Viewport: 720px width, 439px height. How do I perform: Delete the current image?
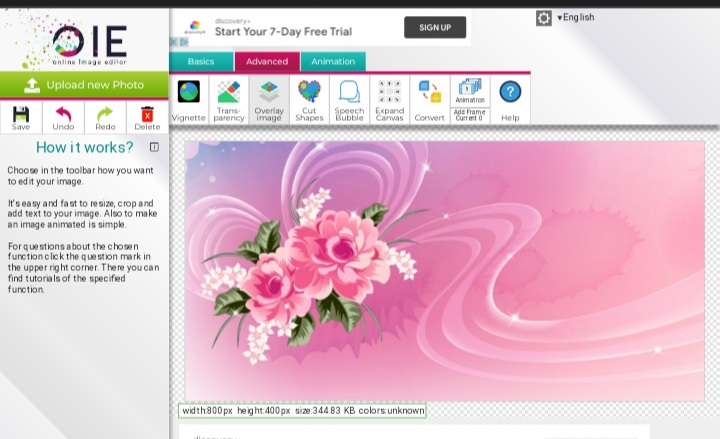[x=147, y=117]
